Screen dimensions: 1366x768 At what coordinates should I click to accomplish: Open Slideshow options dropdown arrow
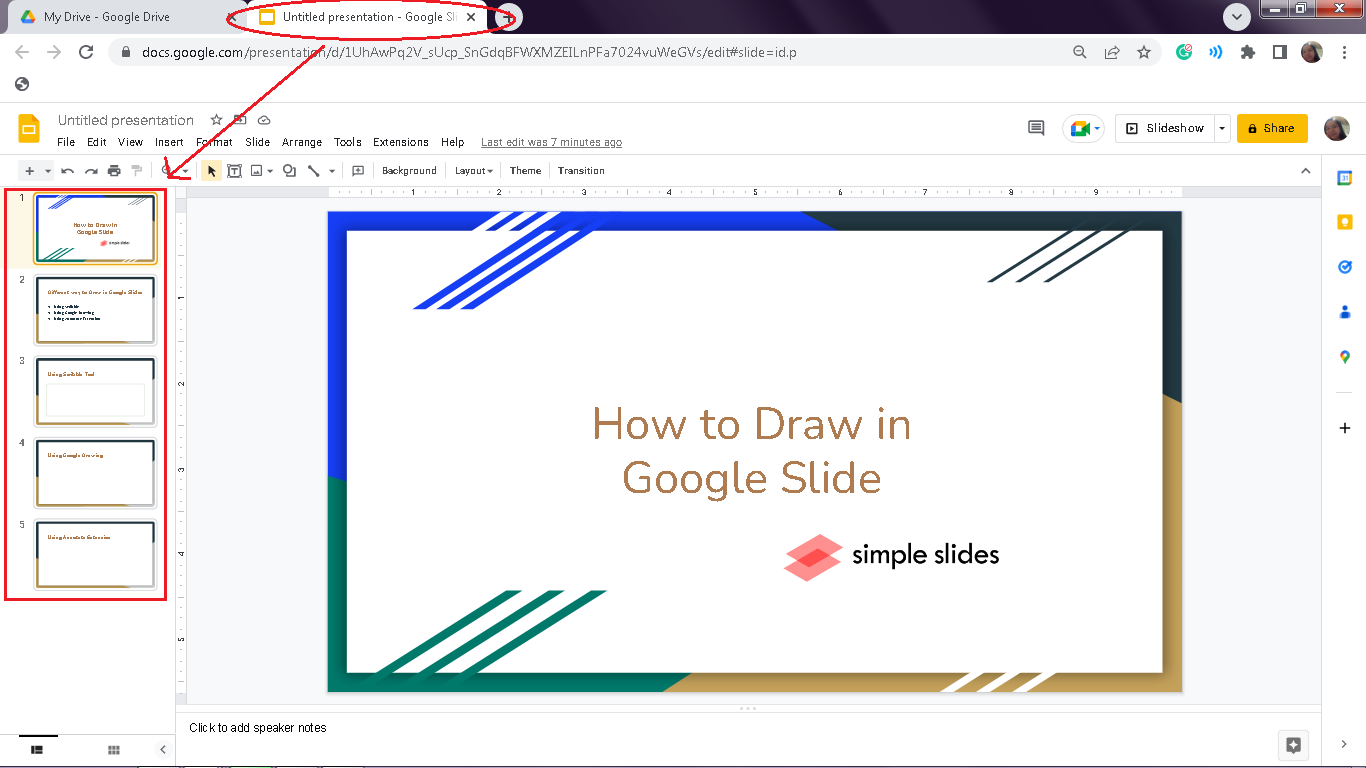click(x=1222, y=128)
